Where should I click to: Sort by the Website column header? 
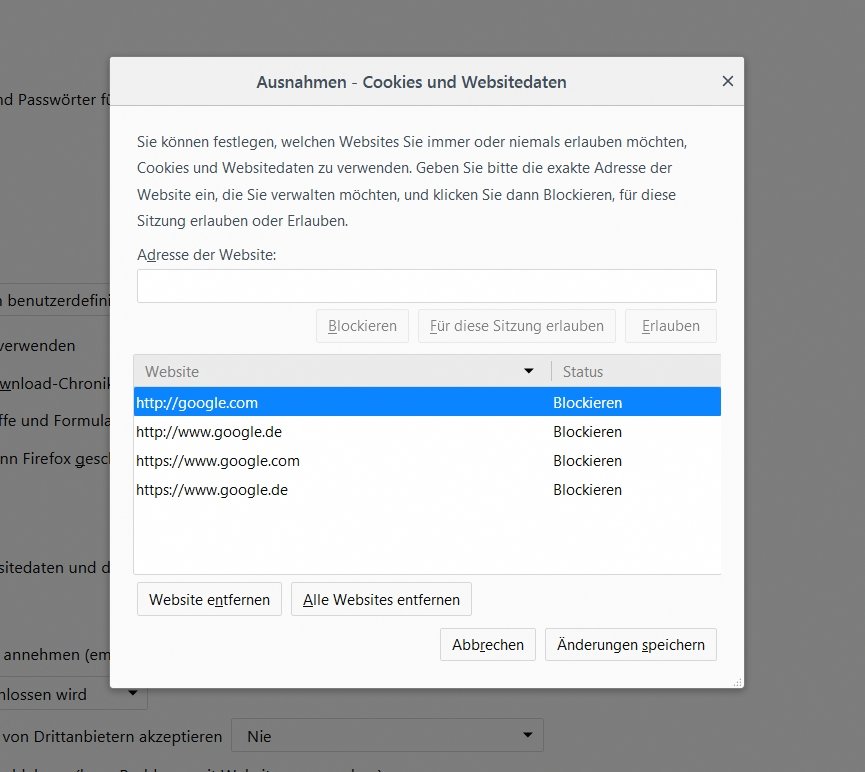330,372
